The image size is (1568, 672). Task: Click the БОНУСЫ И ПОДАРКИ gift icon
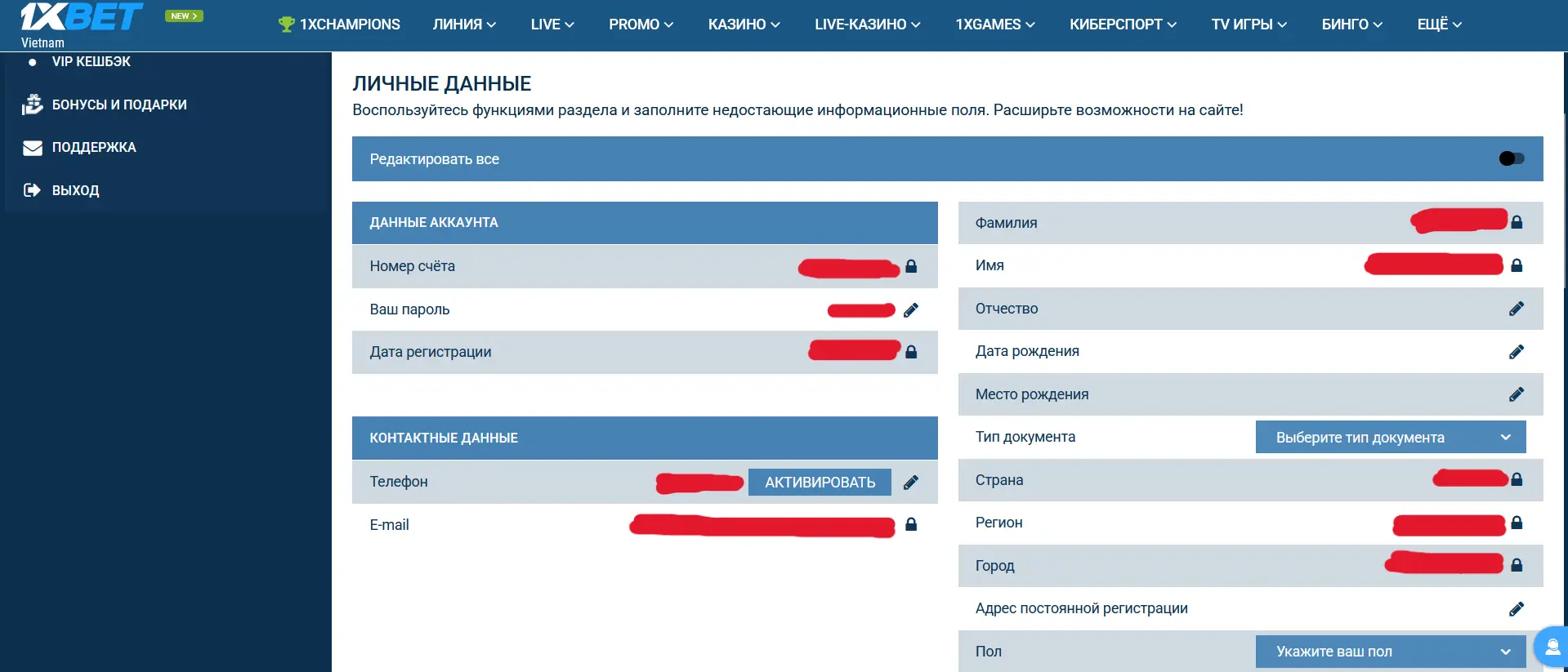(x=32, y=105)
